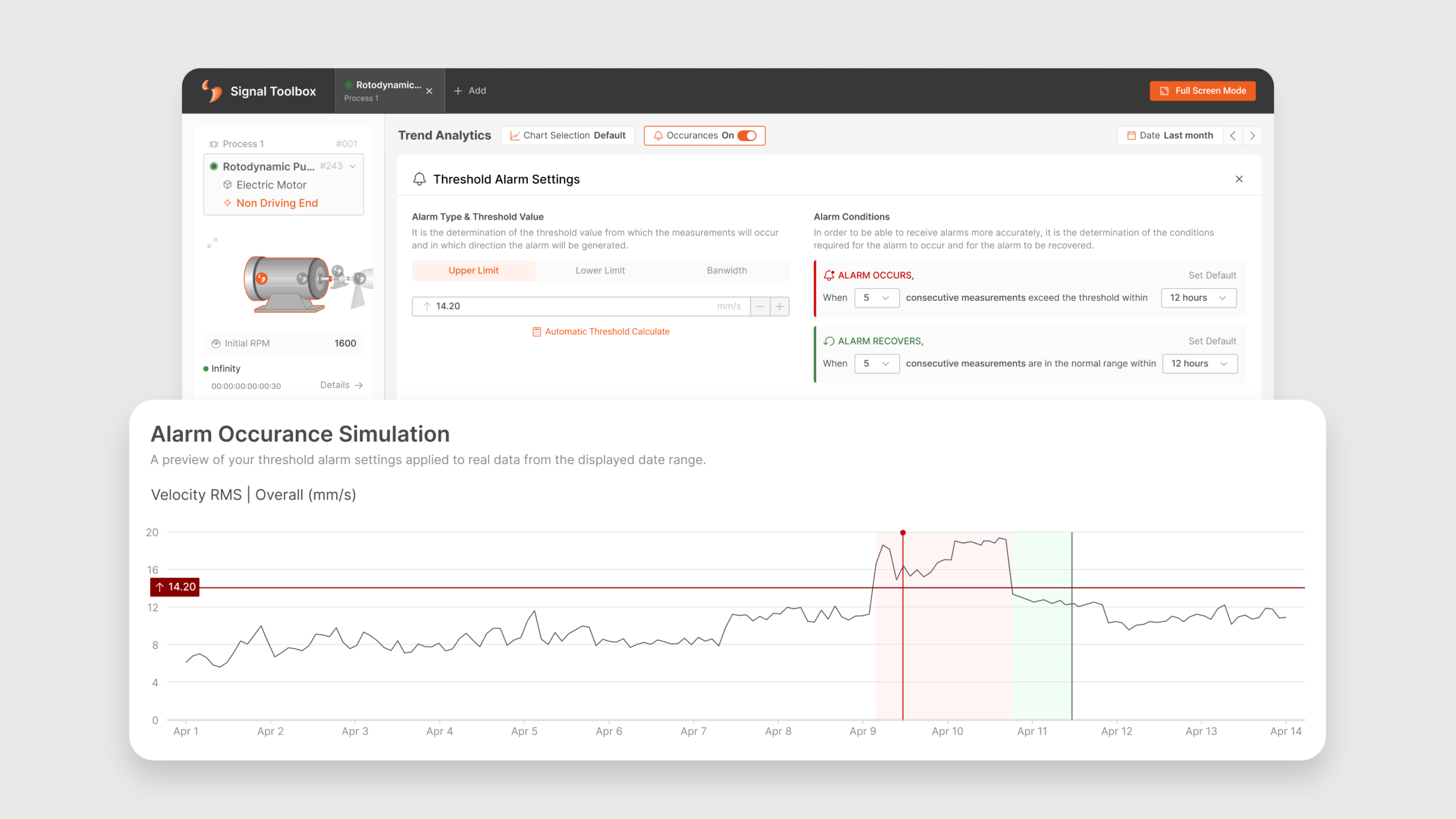Viewport: 1456px width, 819px height.
Task: Expand the consecutive measurements hours dropdown for alarm occurs
Action: (x=1198, y=297)
